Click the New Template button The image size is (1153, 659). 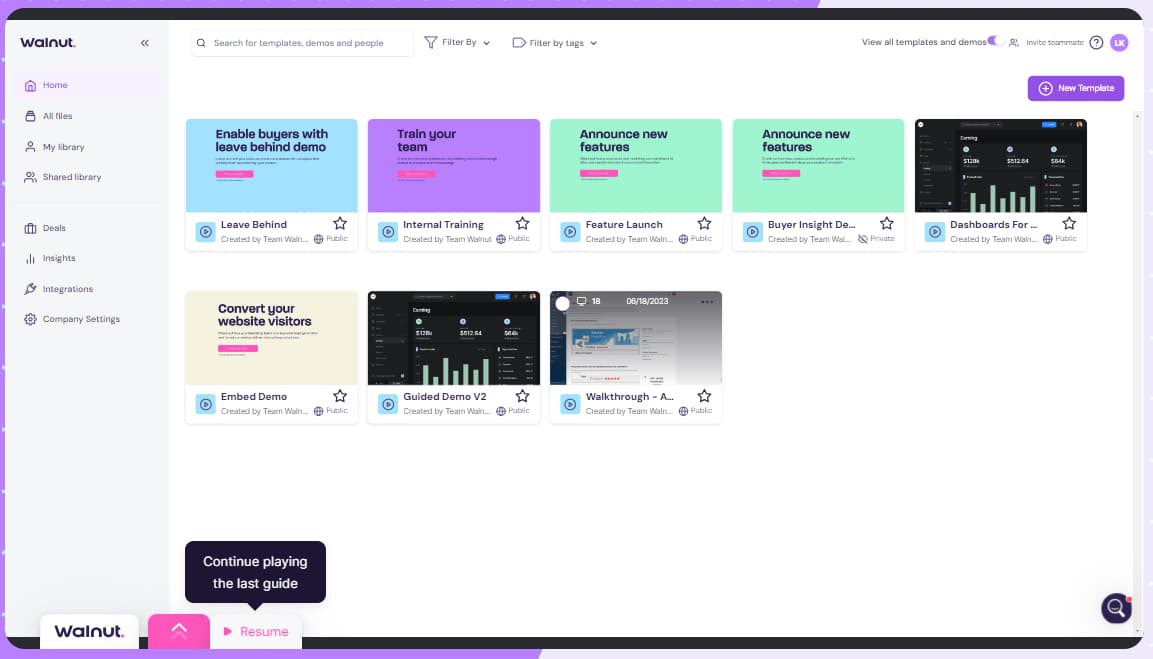[1076, 88]
